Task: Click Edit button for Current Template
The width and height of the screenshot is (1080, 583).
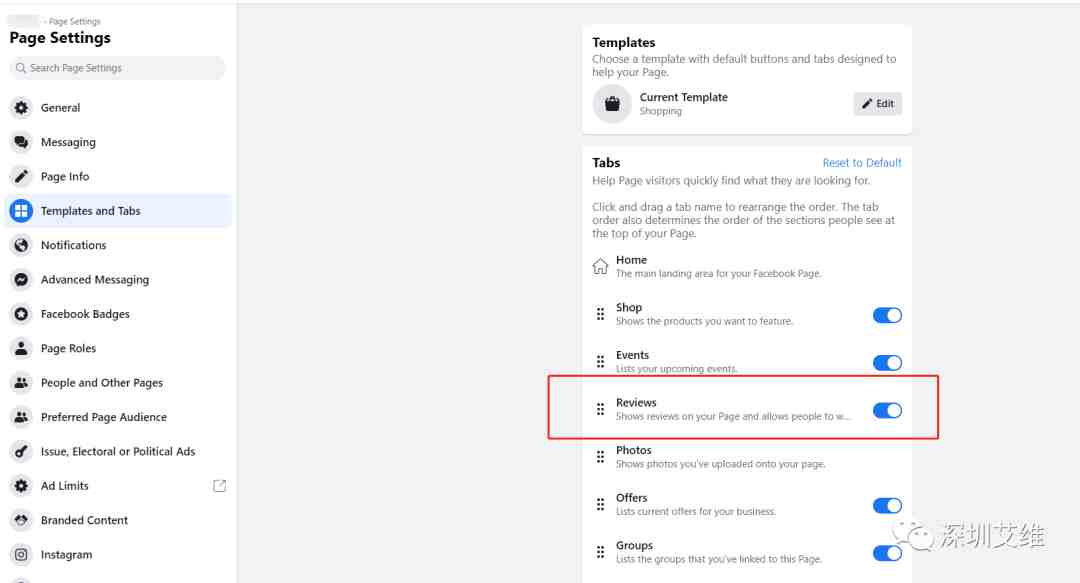Action: coord(878,104)
